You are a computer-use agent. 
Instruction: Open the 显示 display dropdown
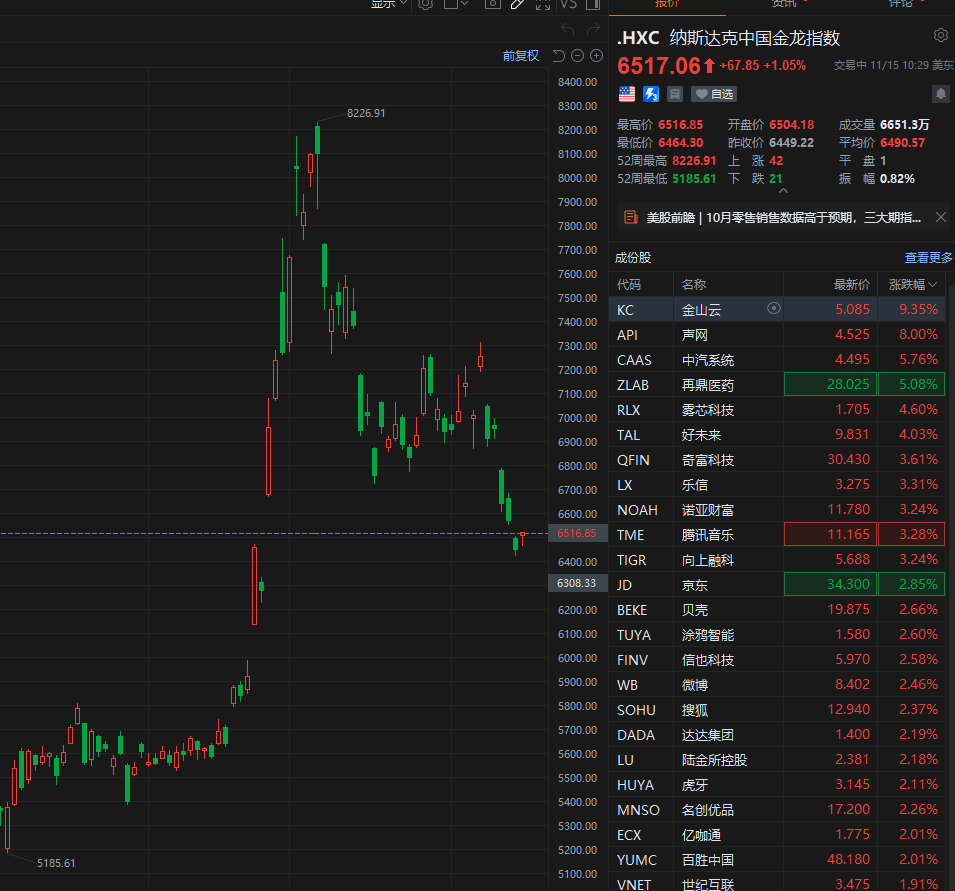pos(389,4)
